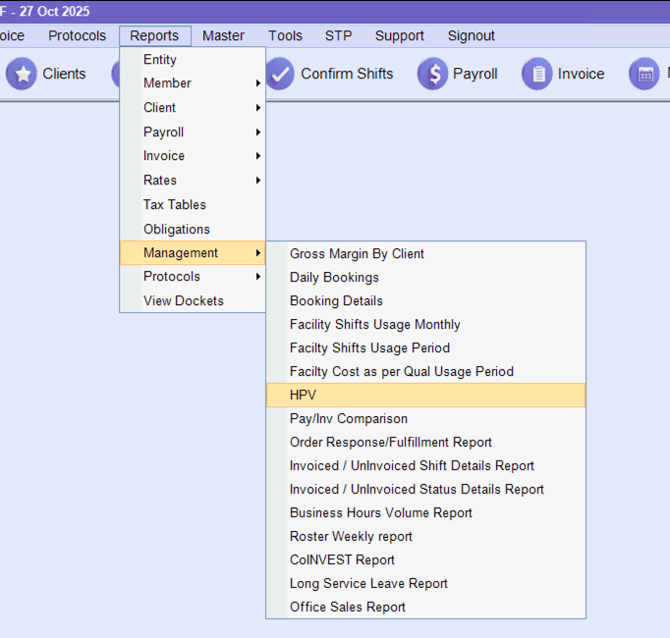The image size is (670, 638).
Task: Choose Tax Tables from Reports menu
Action: [x=175, y=204]
